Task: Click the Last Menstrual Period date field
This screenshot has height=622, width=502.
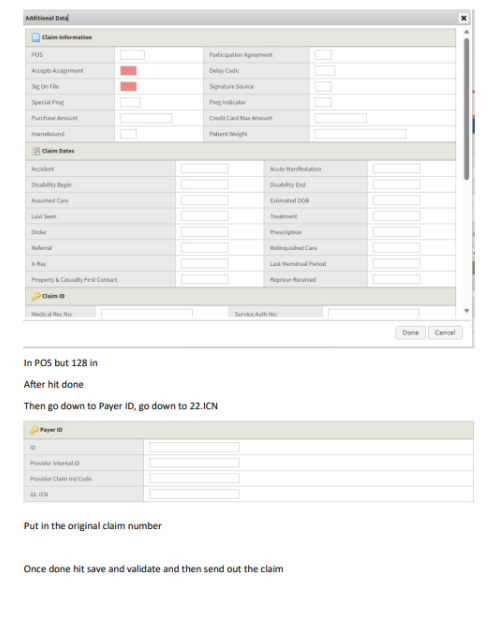Action: [396, 263]
